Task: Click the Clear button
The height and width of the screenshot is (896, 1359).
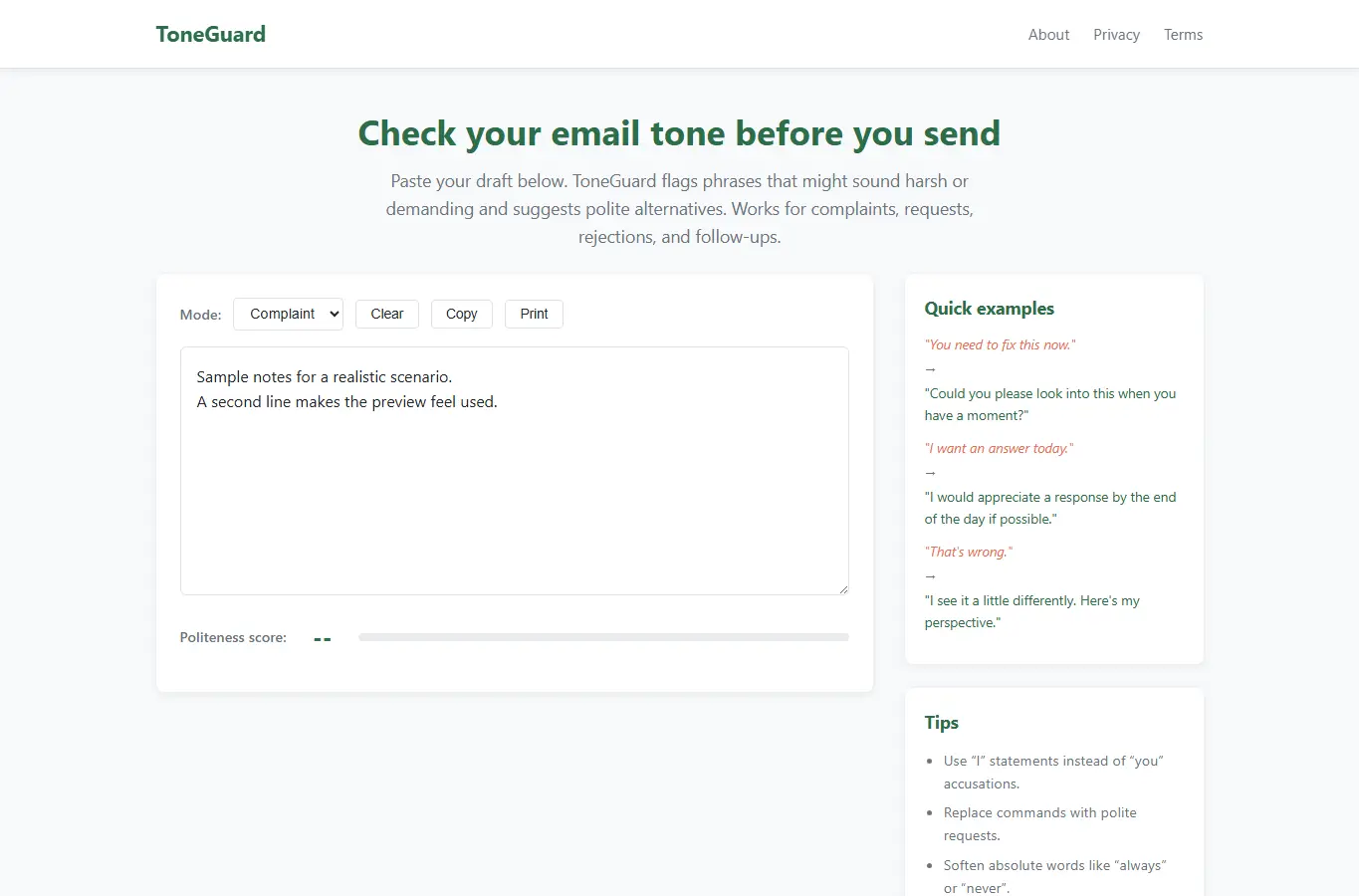Action: 387,314
